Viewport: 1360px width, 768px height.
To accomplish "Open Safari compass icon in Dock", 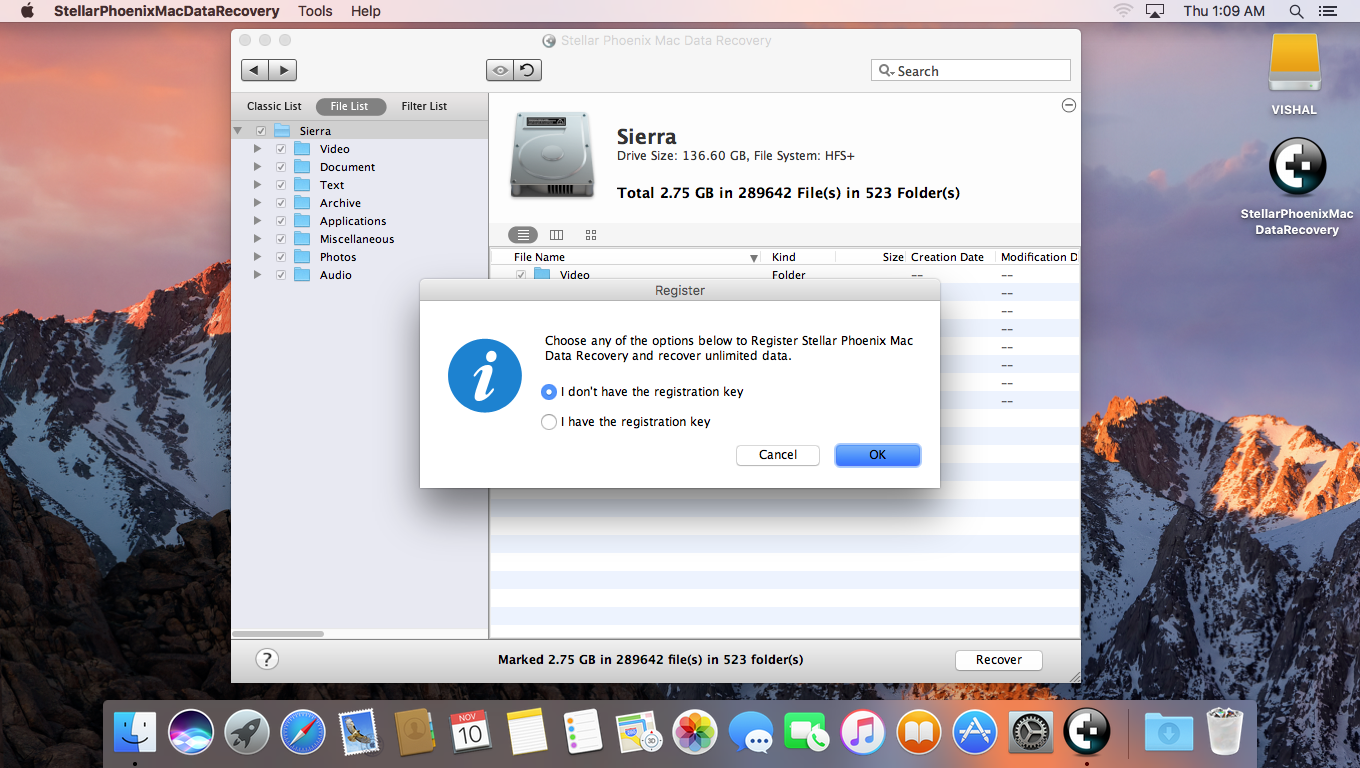I will click(303, 732).
